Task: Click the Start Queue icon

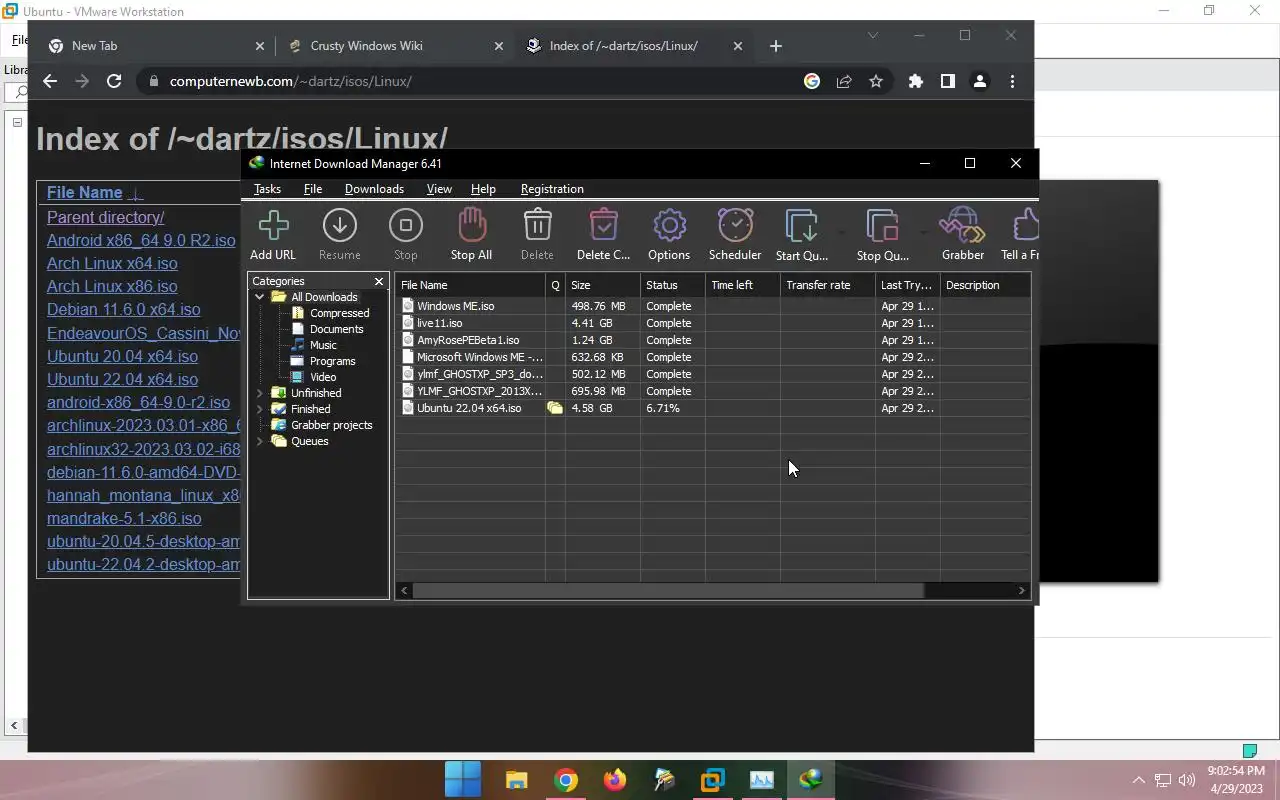Action: coord(802,226)
